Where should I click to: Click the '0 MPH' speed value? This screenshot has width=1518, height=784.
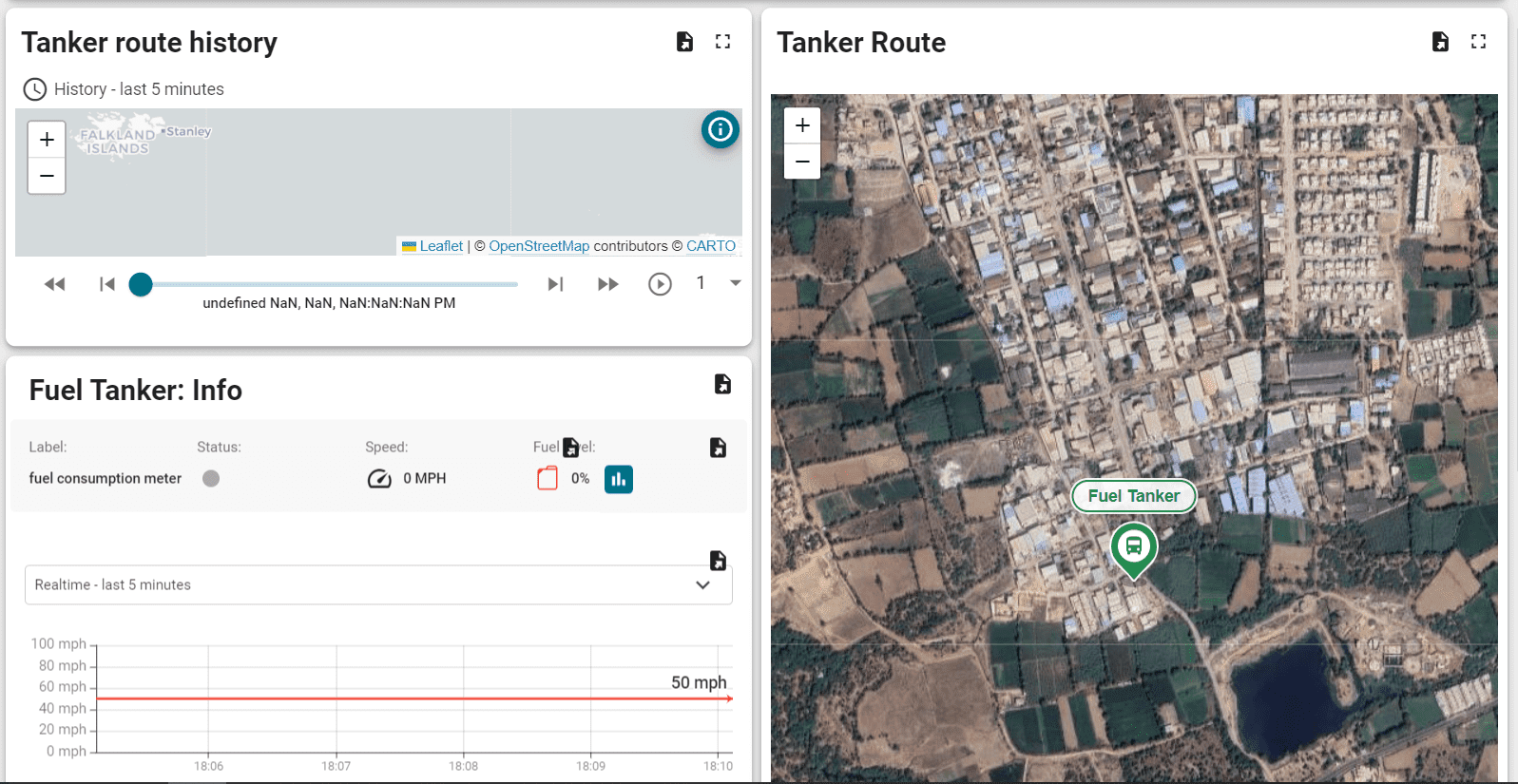[x=425, y=478]
